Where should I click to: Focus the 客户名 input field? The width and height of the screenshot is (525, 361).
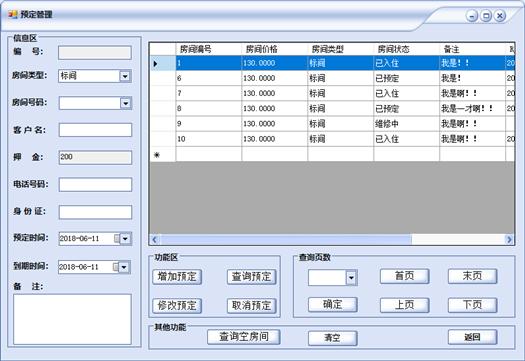[x=95, y=130]
